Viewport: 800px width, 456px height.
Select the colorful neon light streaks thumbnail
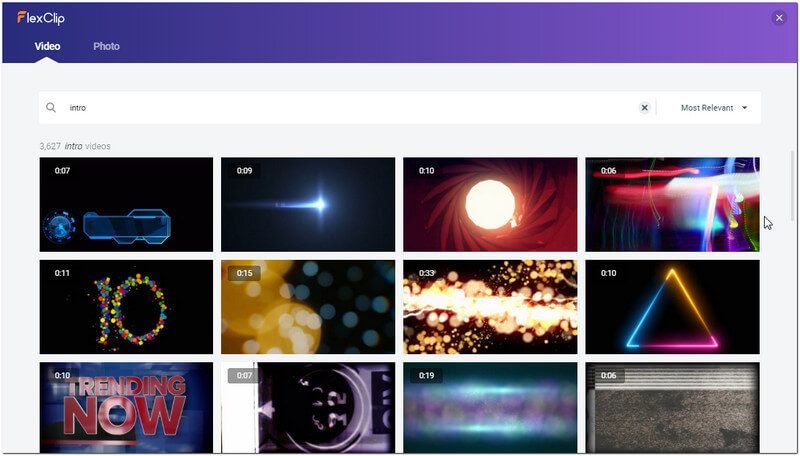point(672,205)
